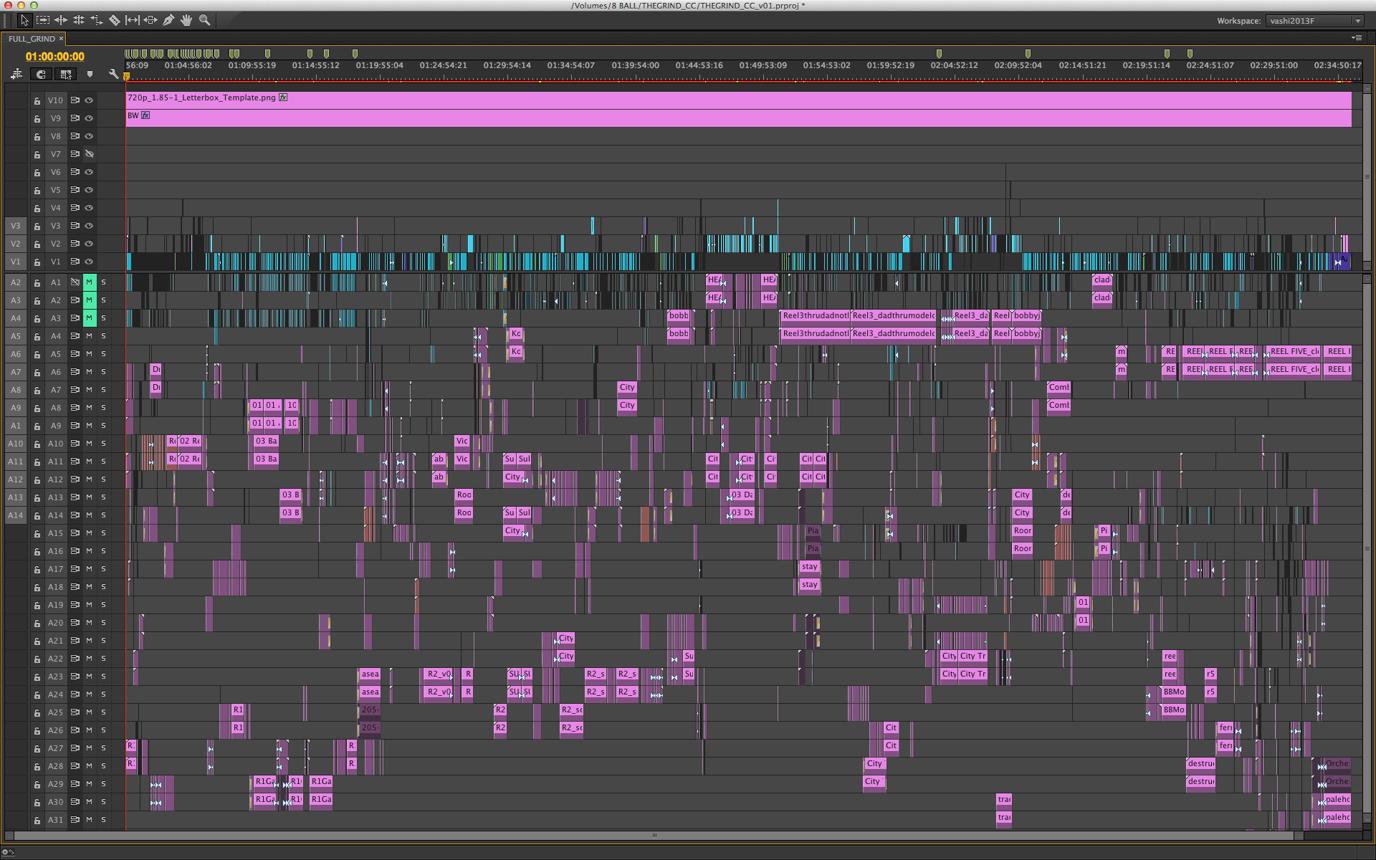This screenshot has width=1376, height=860.
Task: Toggle V1 track output eye
Action: click(x=89, y=262)
